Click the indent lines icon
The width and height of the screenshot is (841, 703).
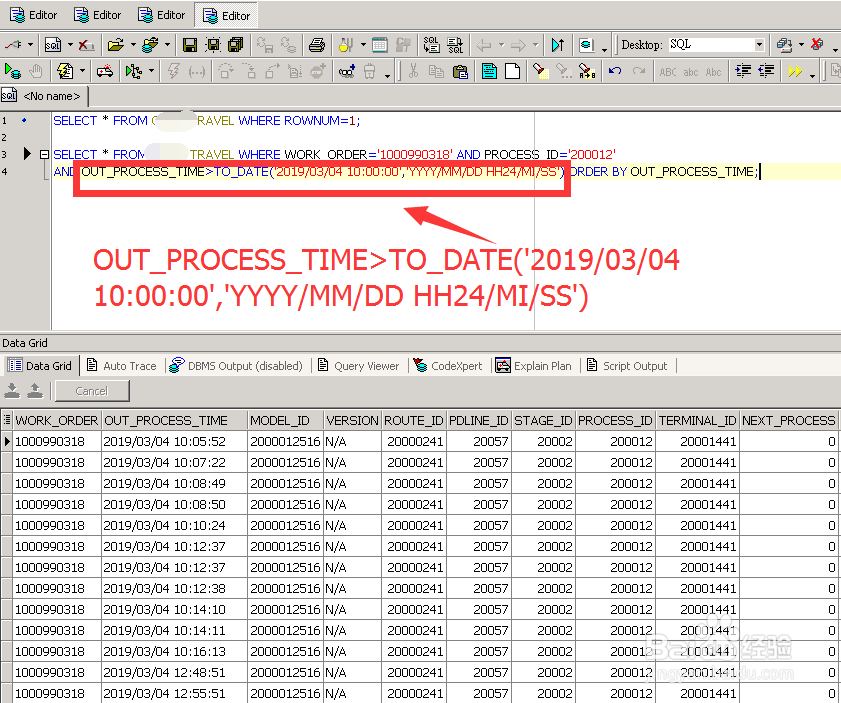pos(743,71)
